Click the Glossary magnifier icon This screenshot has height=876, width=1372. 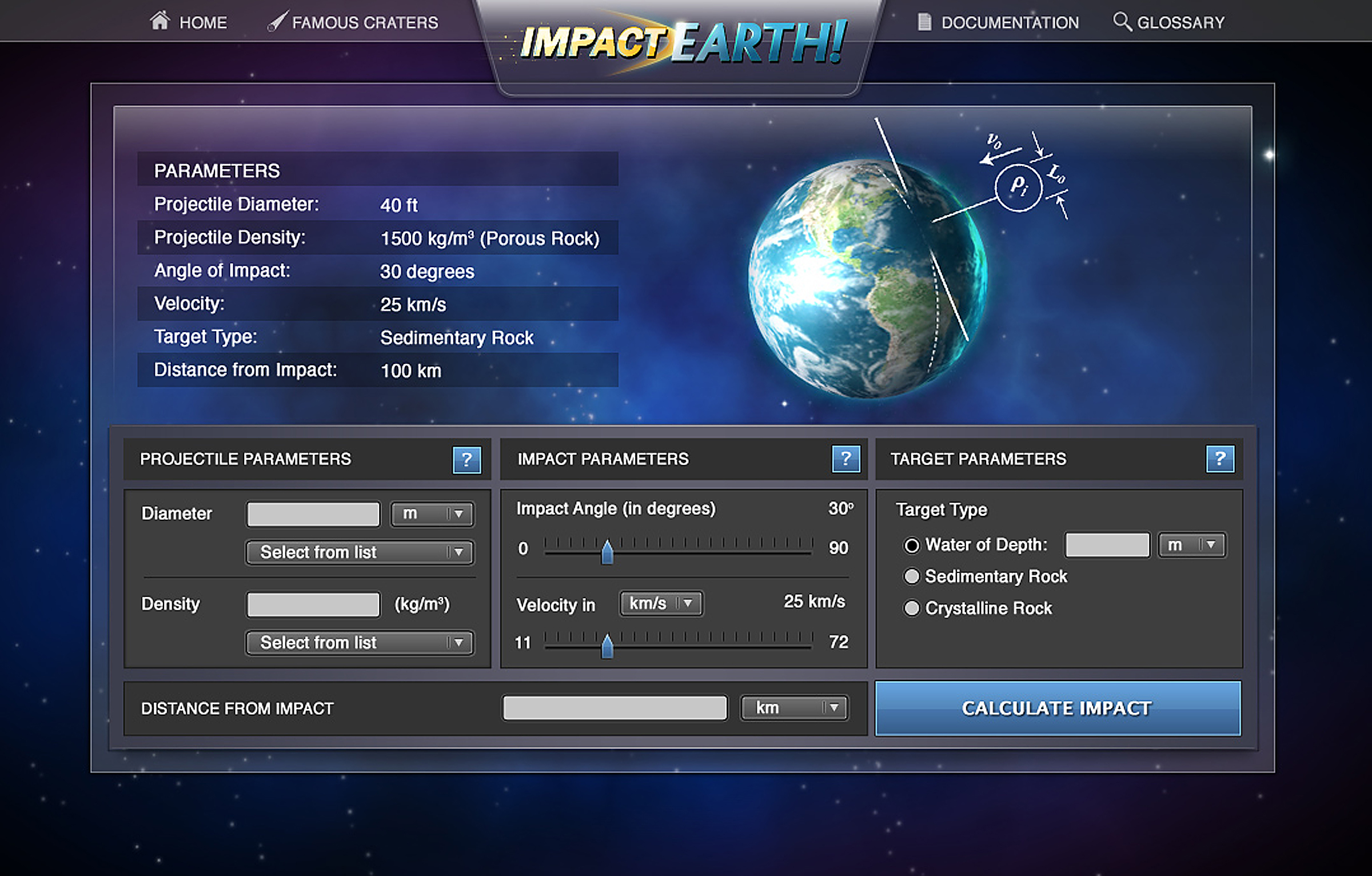click(1122, 21)
